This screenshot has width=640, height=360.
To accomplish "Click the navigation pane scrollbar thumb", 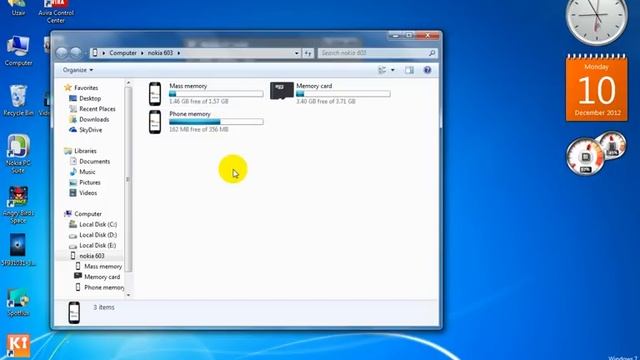I will pyautogui.click(x=128, y=180).
